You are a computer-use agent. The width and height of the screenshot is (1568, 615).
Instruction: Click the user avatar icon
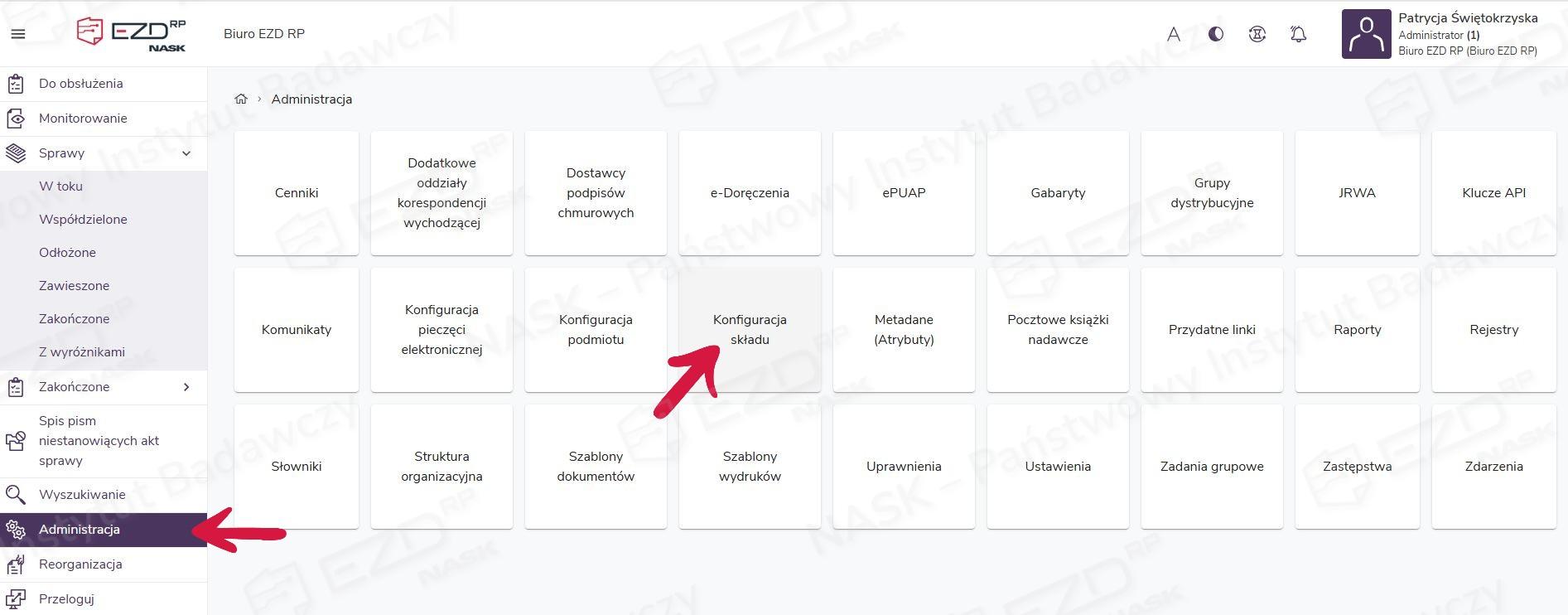tap(1366, 34)
